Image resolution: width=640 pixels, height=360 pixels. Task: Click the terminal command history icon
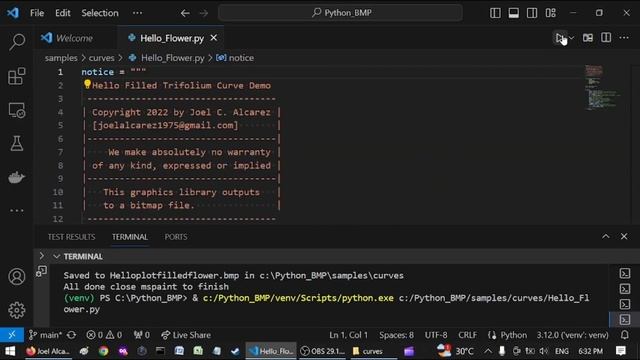tap(42, 271)
